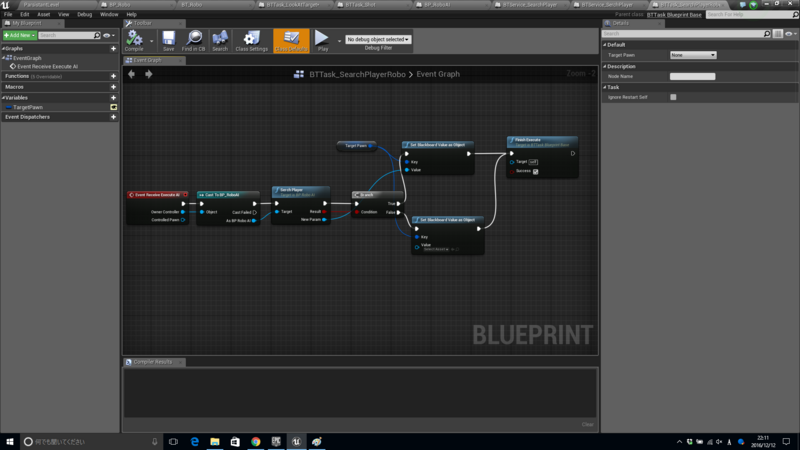Open the Asset menu
This screenshot has height=450, width=800.
43,14
